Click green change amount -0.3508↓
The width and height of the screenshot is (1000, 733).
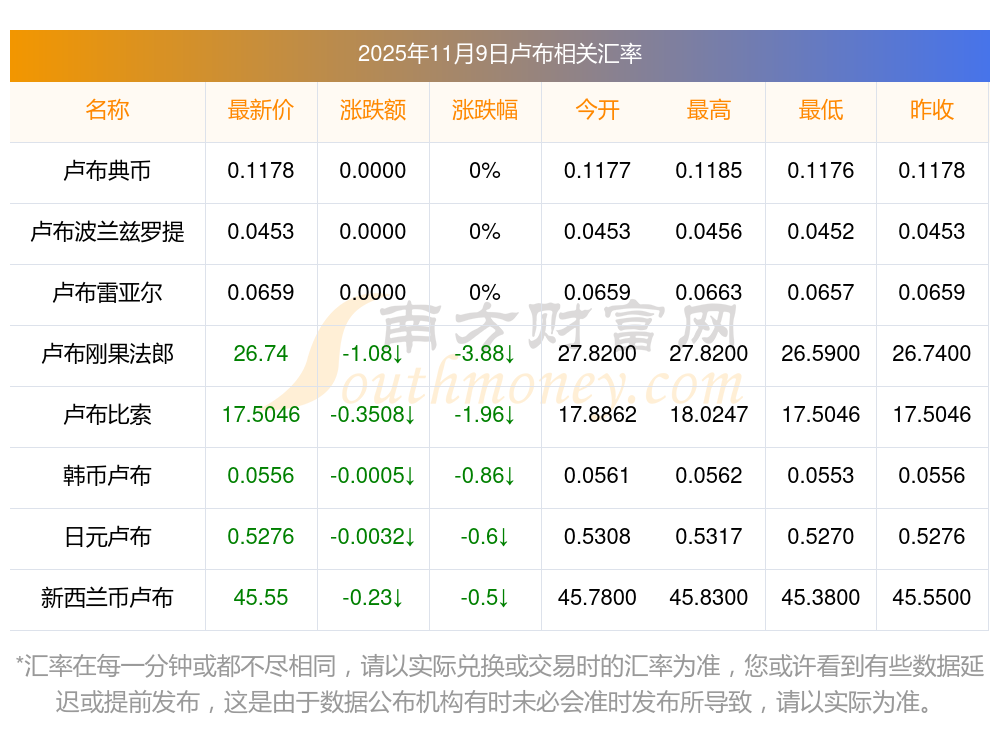pos(372,415)
